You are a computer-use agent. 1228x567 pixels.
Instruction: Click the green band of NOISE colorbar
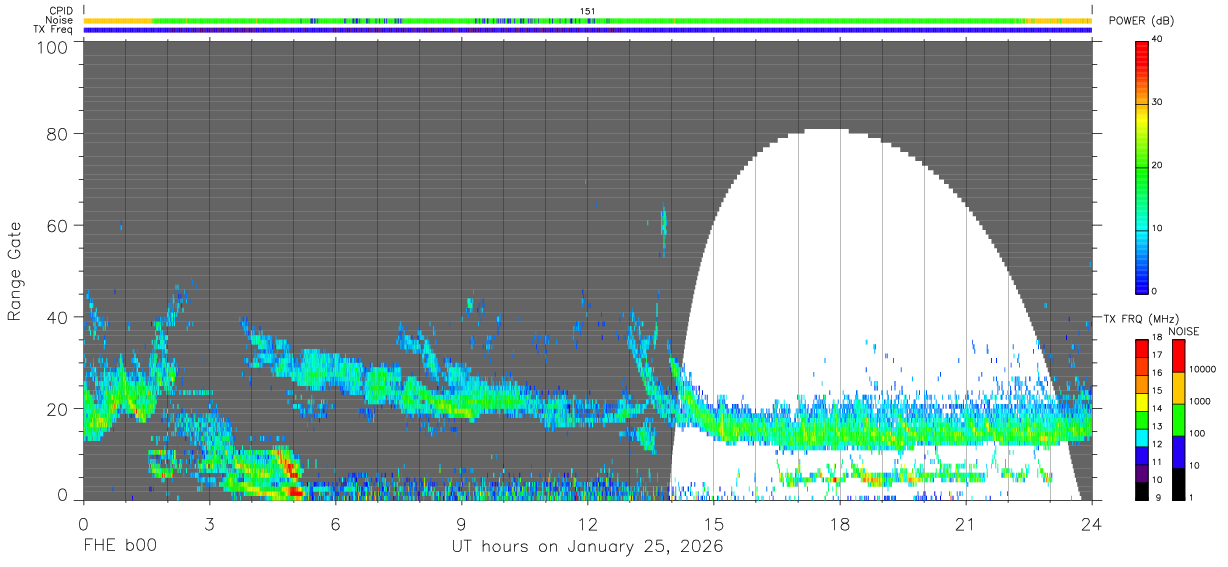[x=1177, y=420]
